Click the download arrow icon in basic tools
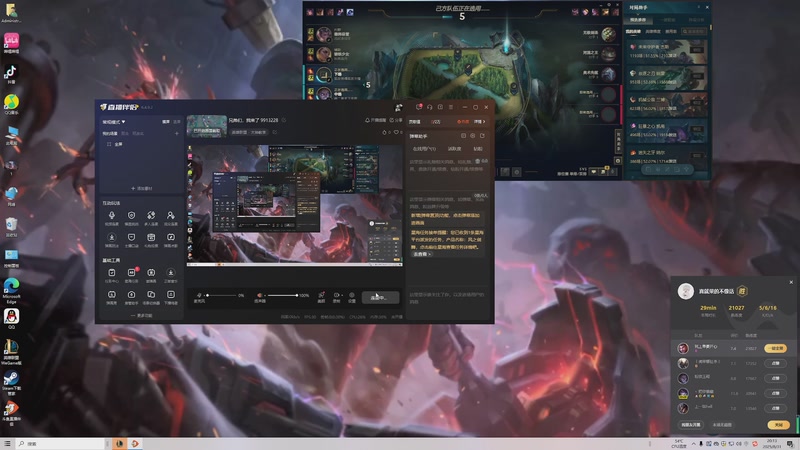The image size is (800, 450). [170, 273]
